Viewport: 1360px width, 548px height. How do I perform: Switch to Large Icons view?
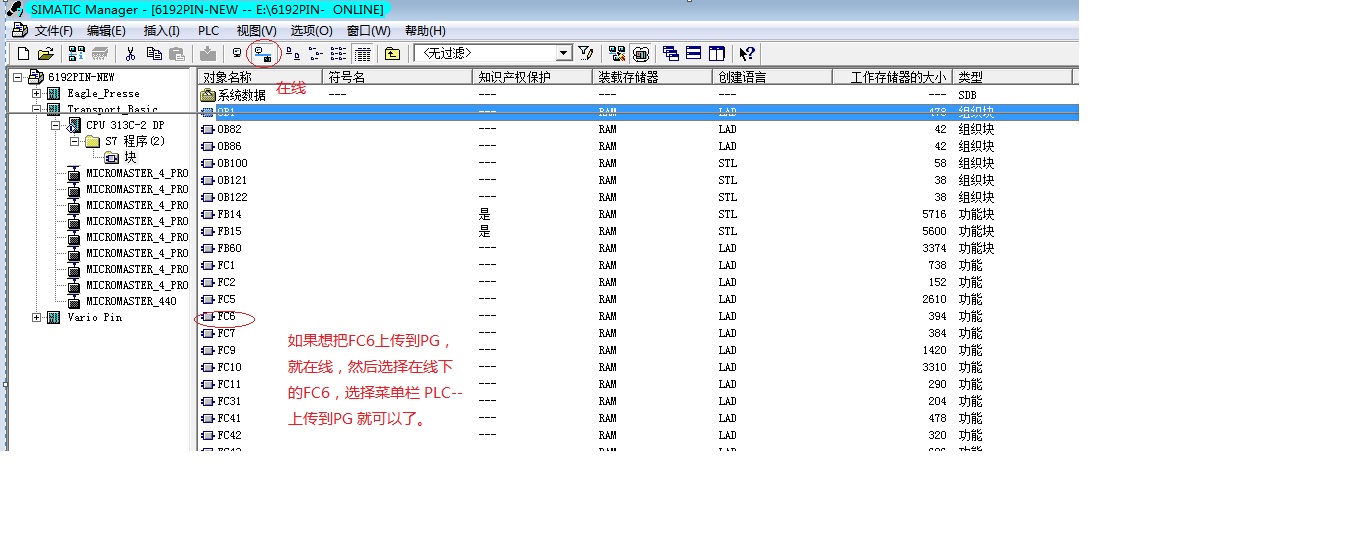coord(292,53)
